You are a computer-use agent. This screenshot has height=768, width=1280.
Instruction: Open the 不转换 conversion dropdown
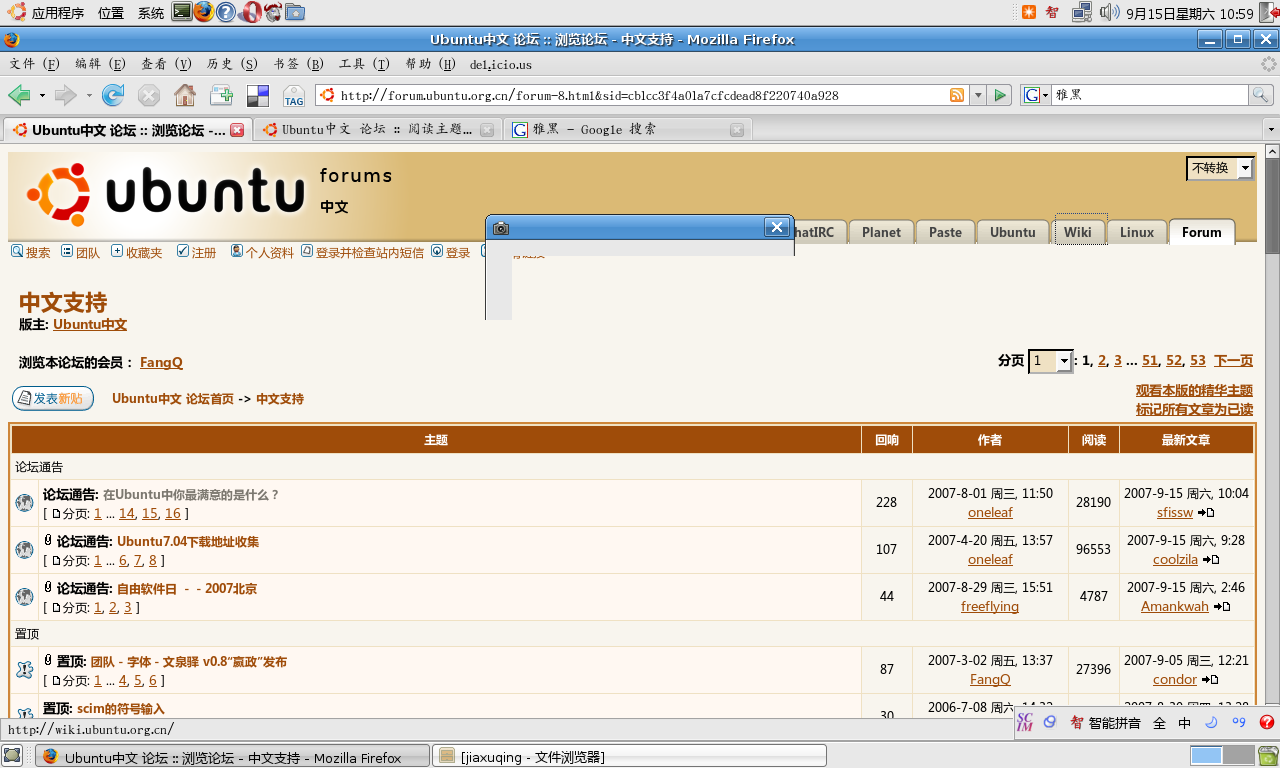(x=1220, y=168)
